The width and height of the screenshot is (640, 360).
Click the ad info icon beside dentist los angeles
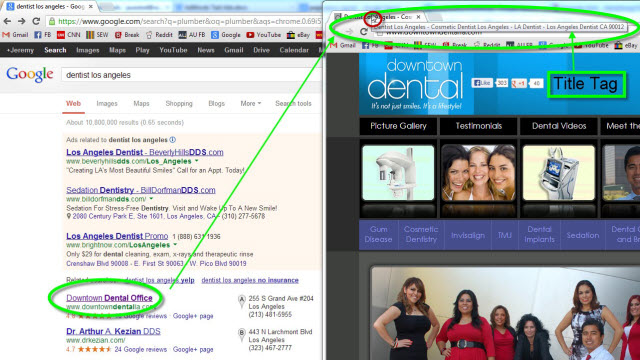(x=173, y=140)
